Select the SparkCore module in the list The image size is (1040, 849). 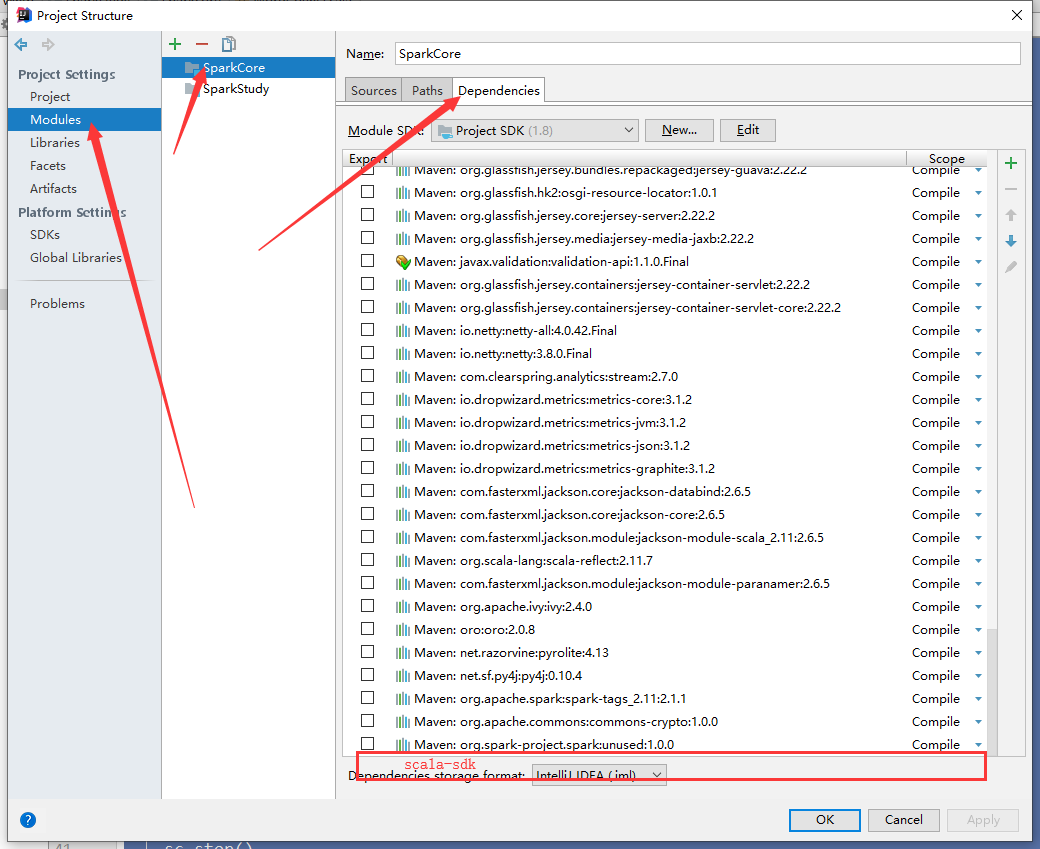(248, 68)
